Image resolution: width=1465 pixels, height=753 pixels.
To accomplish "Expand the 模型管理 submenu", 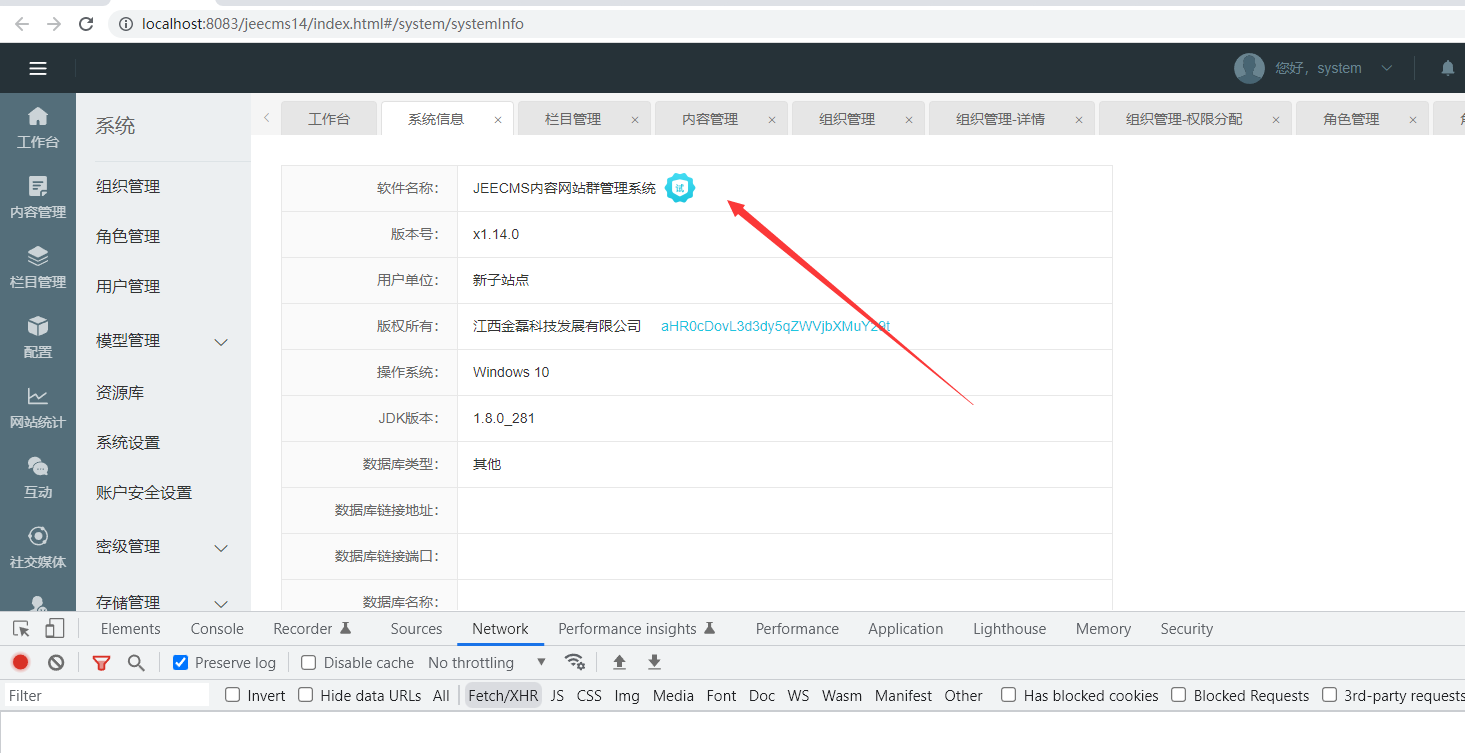I will pos(221,342).
